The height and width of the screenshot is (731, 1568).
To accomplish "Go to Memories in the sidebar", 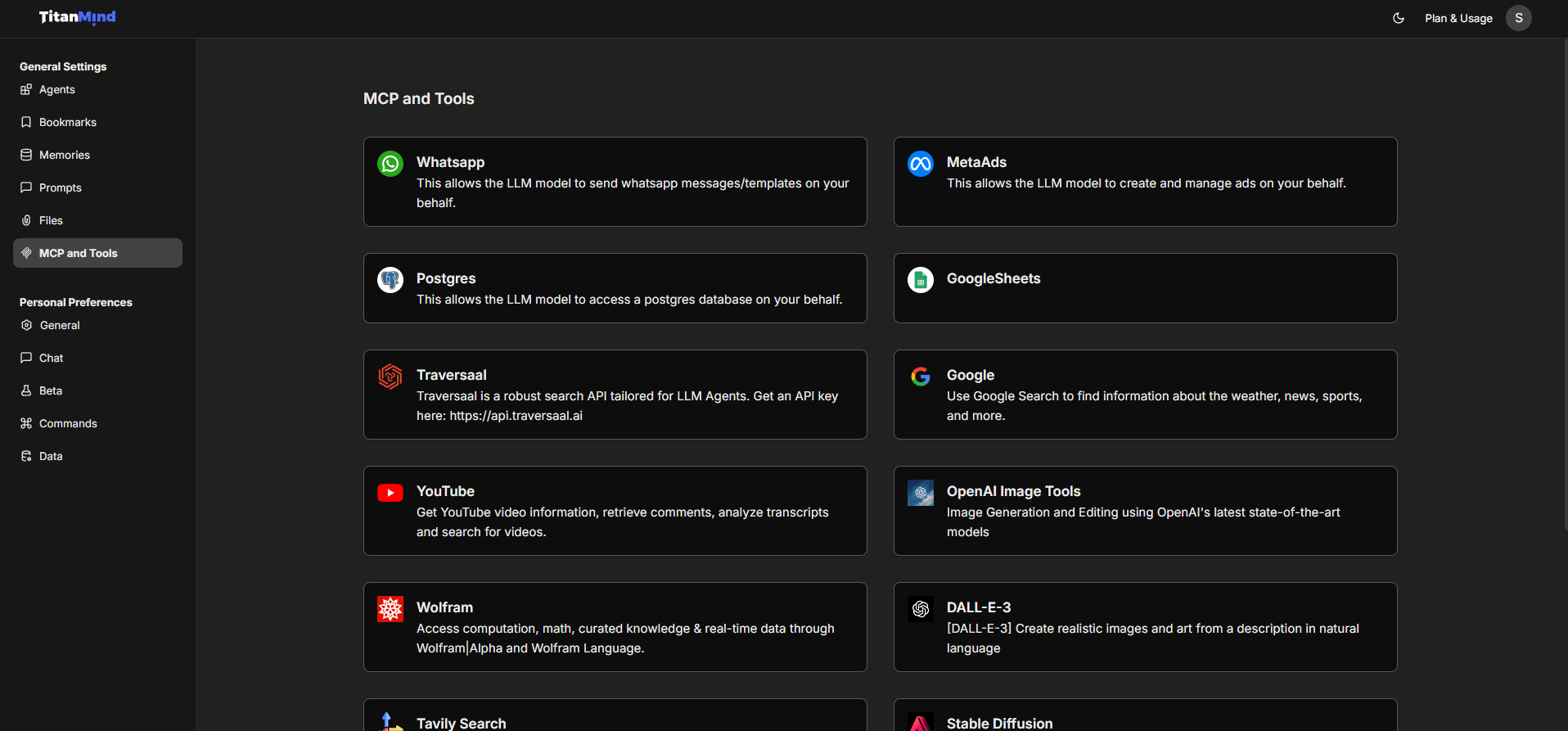I will pos(64,156).
